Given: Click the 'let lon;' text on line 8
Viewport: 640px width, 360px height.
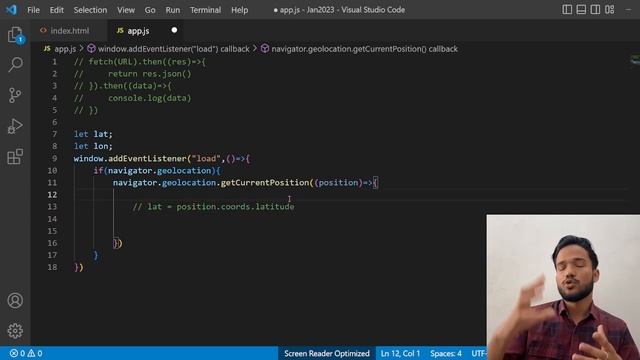Looking at the screenshot, I should pos(93,146).
